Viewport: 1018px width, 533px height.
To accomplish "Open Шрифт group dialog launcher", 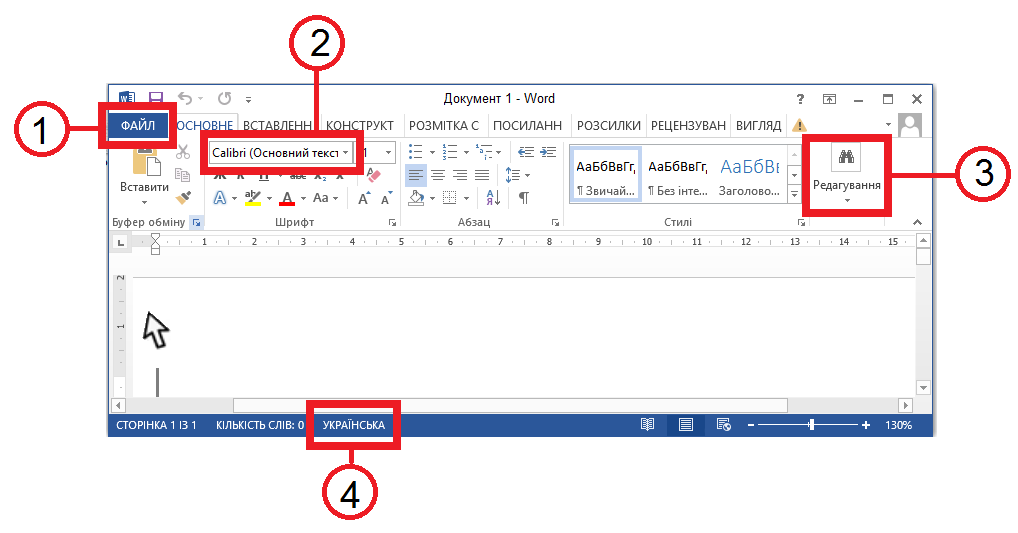I will tap(392, 223).
